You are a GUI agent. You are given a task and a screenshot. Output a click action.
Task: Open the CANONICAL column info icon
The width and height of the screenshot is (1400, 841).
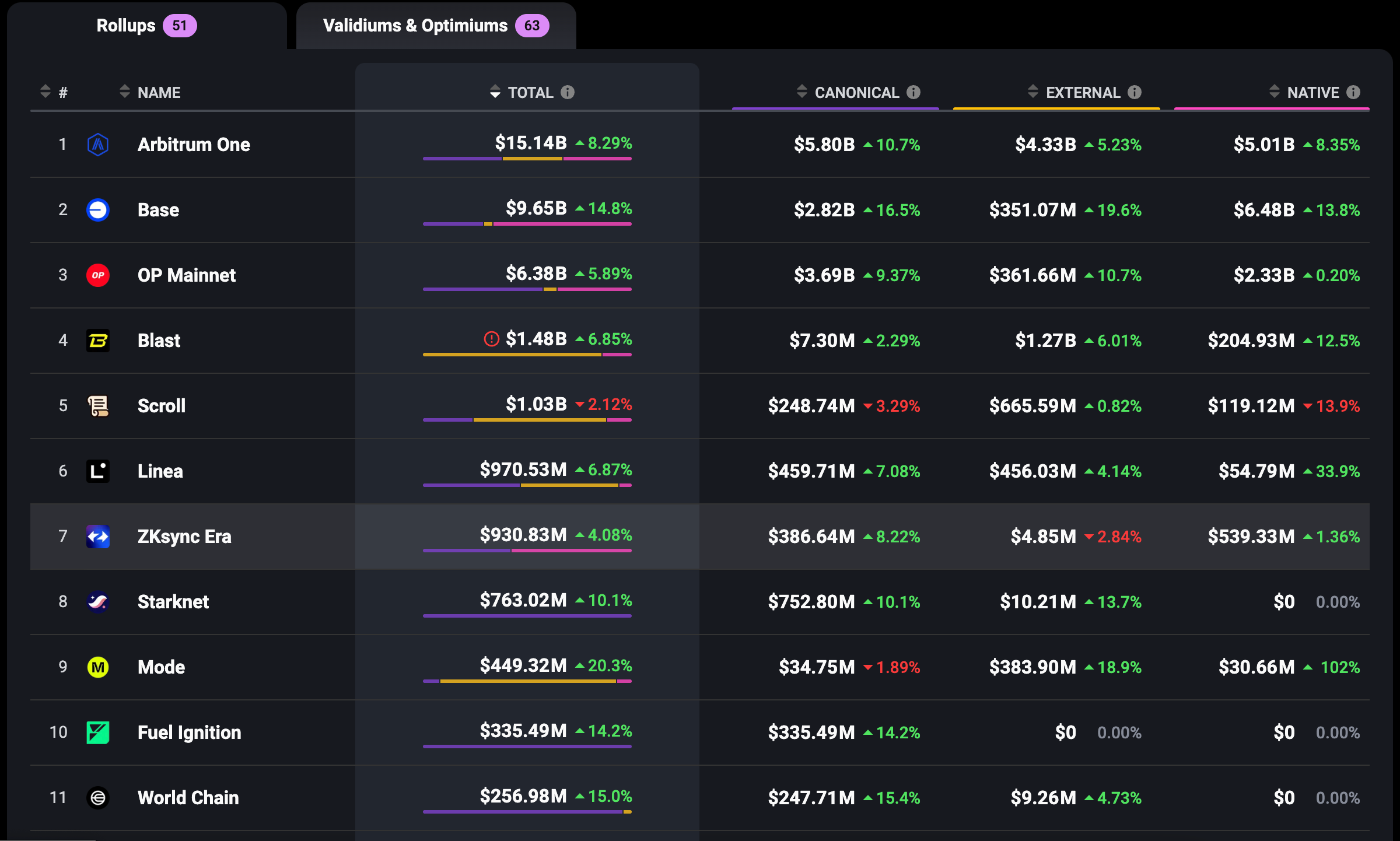click(x=914, y=92)
